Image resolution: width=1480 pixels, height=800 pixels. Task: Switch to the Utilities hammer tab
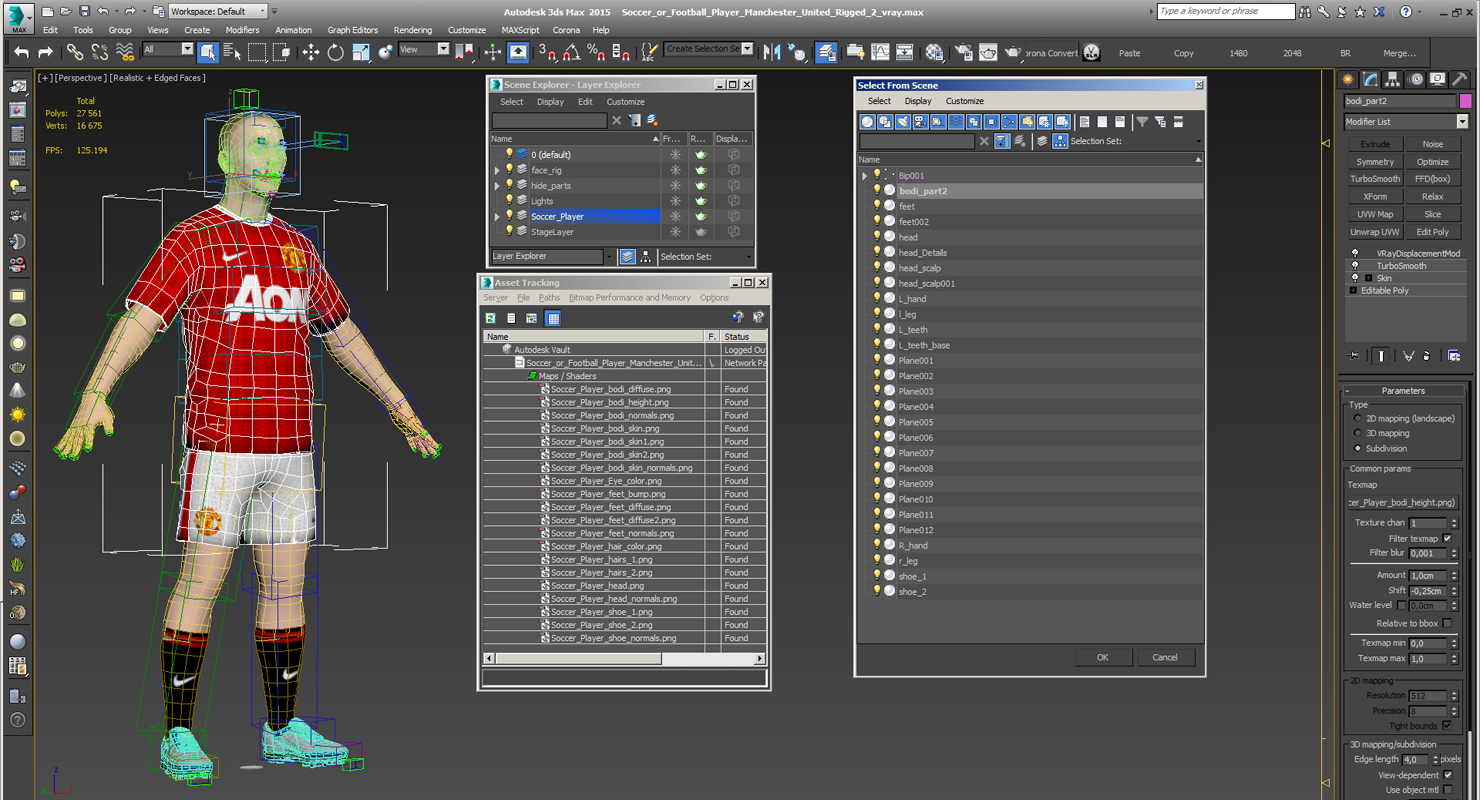point(1461,79)
